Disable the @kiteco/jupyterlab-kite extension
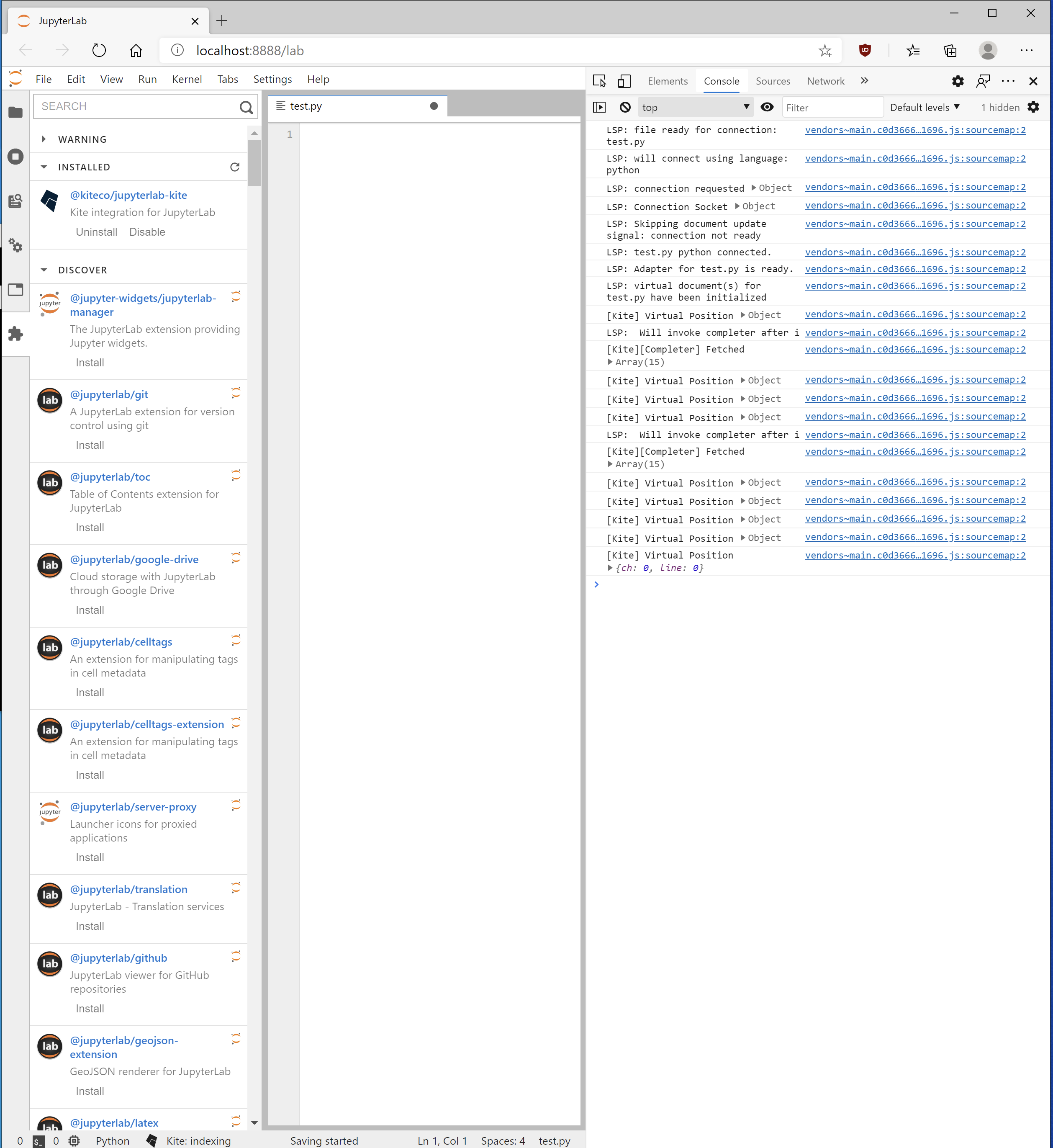The height and width of the screenshot is (1148, 1053). pyautogui.click(x=147, y=232)
